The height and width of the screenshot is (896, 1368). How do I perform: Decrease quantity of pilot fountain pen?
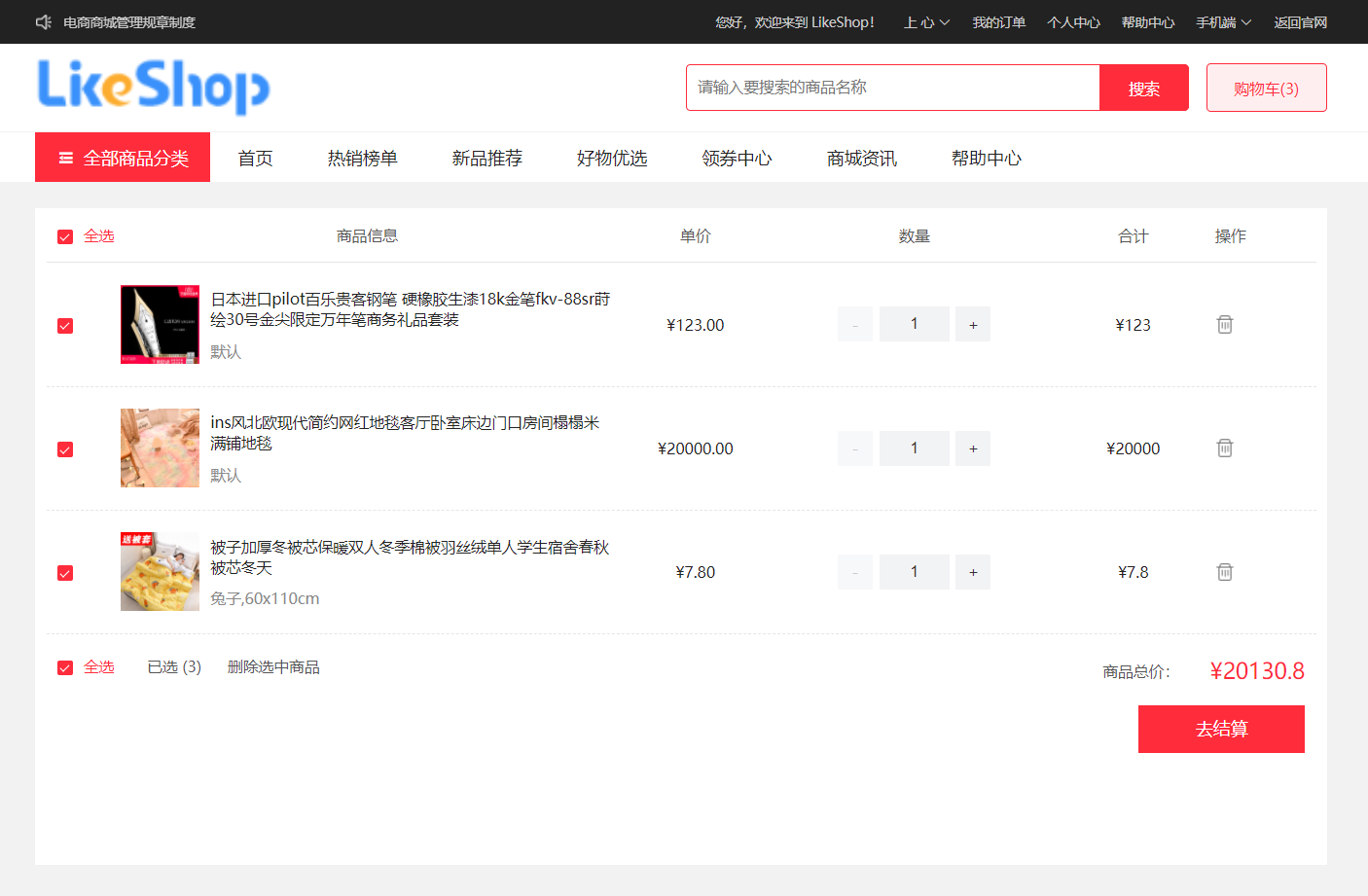tap(855, 324)
